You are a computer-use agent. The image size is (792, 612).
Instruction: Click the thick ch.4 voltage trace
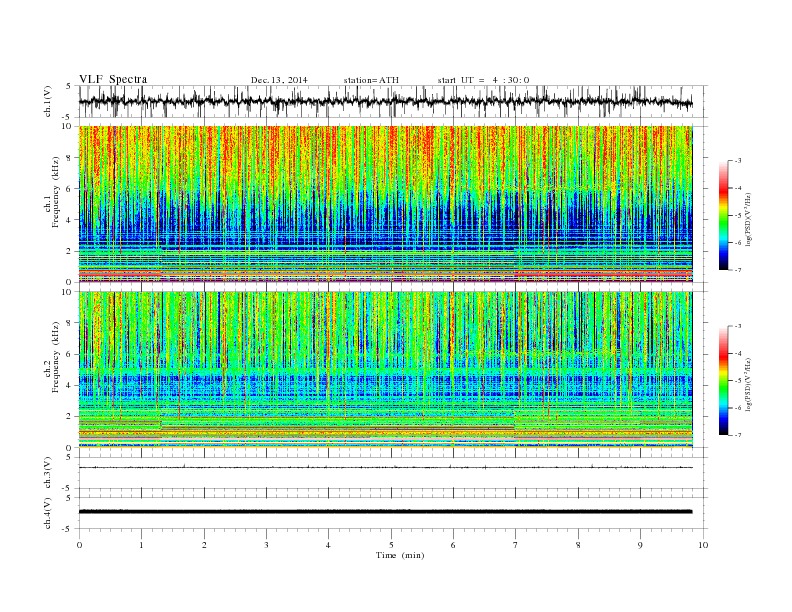click(x=385, y=512)
